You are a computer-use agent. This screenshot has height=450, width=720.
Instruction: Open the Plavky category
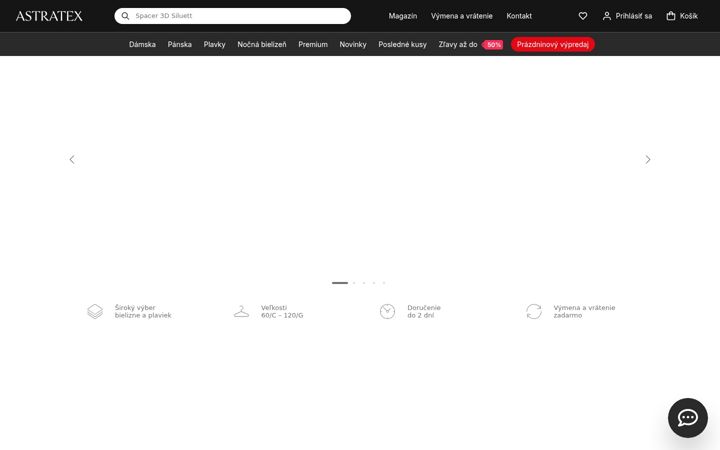point(214,45)
